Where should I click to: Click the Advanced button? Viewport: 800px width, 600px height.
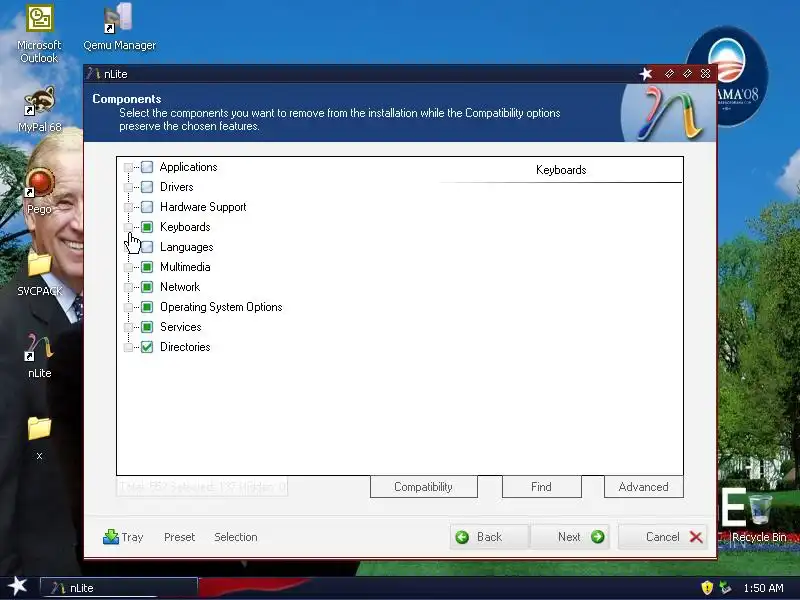click(643, 487)
